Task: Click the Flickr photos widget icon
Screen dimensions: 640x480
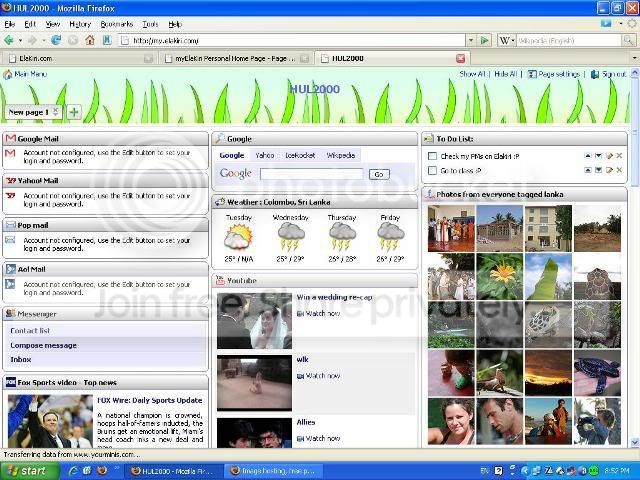Action: pos(429,194)
